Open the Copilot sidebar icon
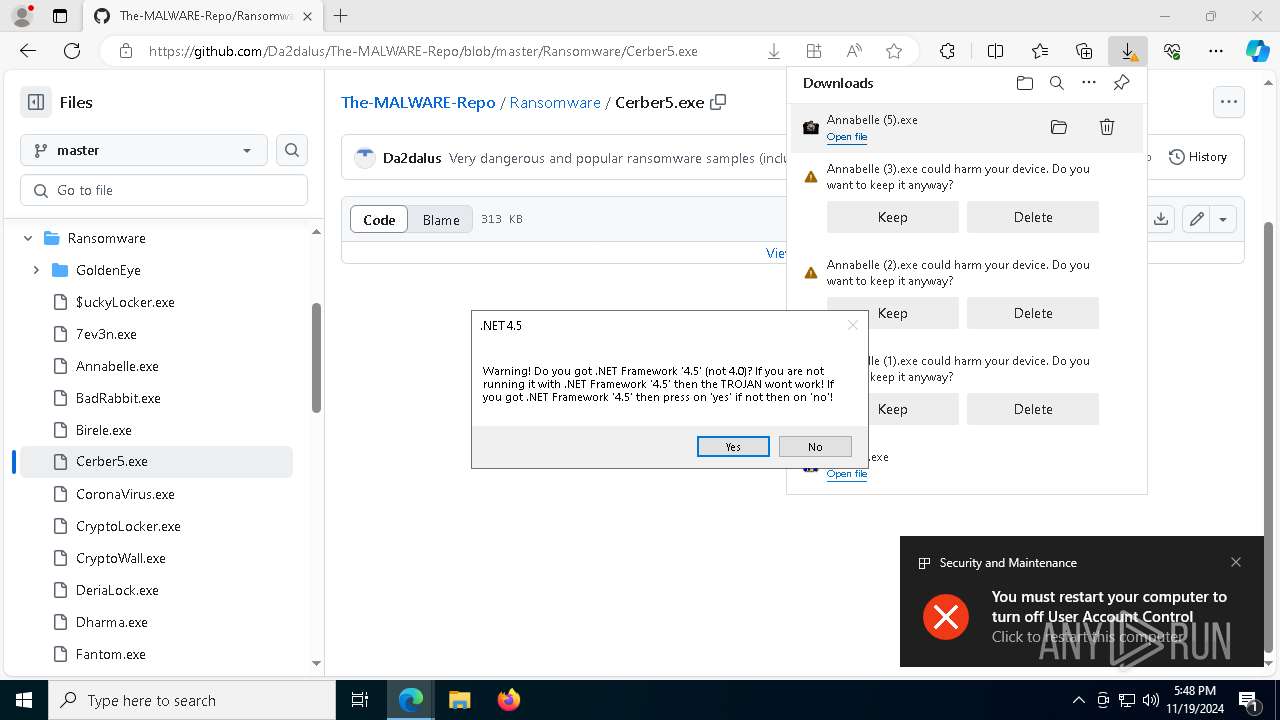Image resolution: width=1280 pixels, height=720 pixels. pyautogui.click(x=1257, y=51)
